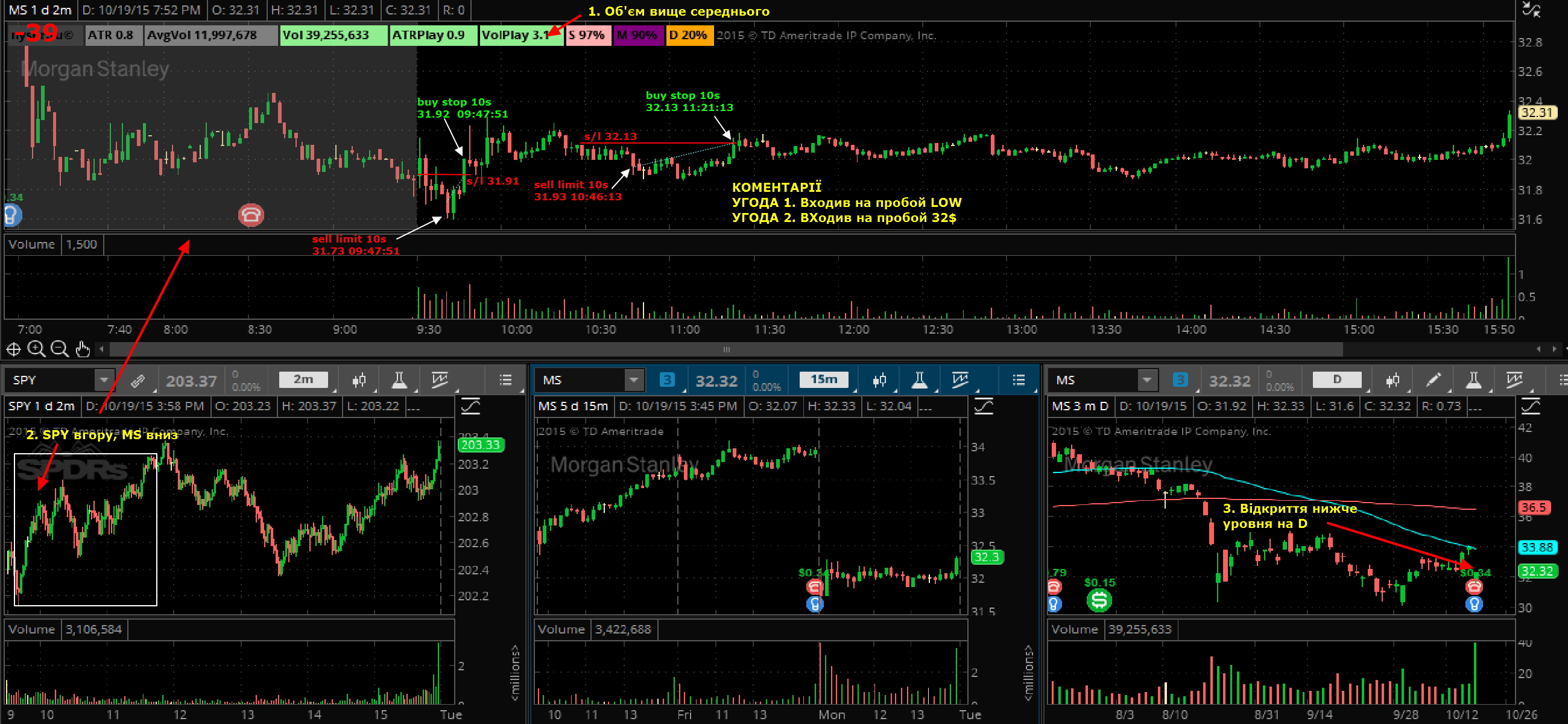Viewport: 1568px width, 724px height.
Task: Click the 36.5 red price bubble on daily axis
Action: pos(1533,507)
